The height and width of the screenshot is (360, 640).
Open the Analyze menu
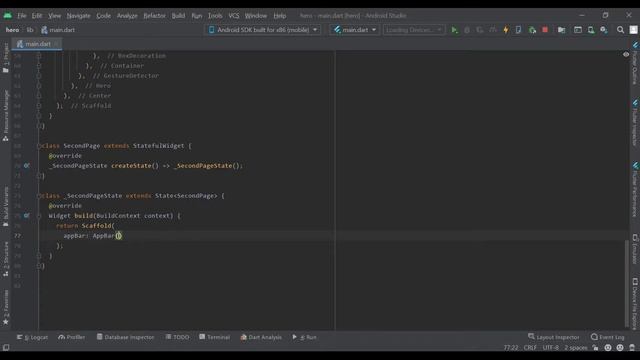127,16
